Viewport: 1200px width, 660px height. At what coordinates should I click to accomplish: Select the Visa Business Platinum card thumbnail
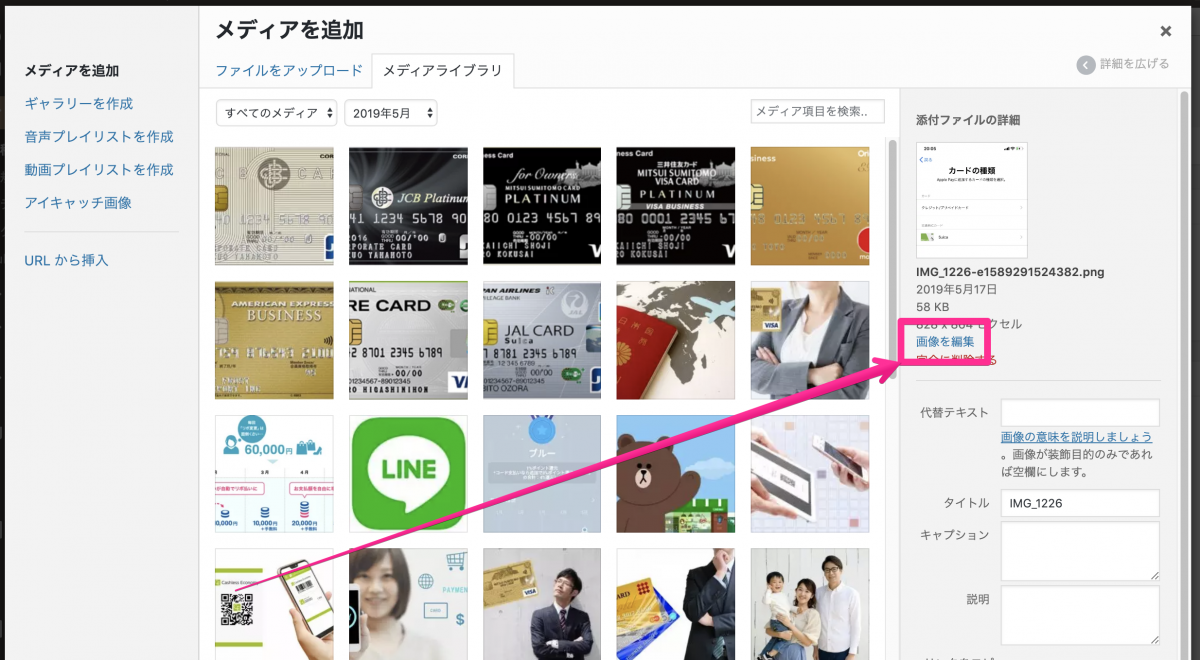point(676,206)
